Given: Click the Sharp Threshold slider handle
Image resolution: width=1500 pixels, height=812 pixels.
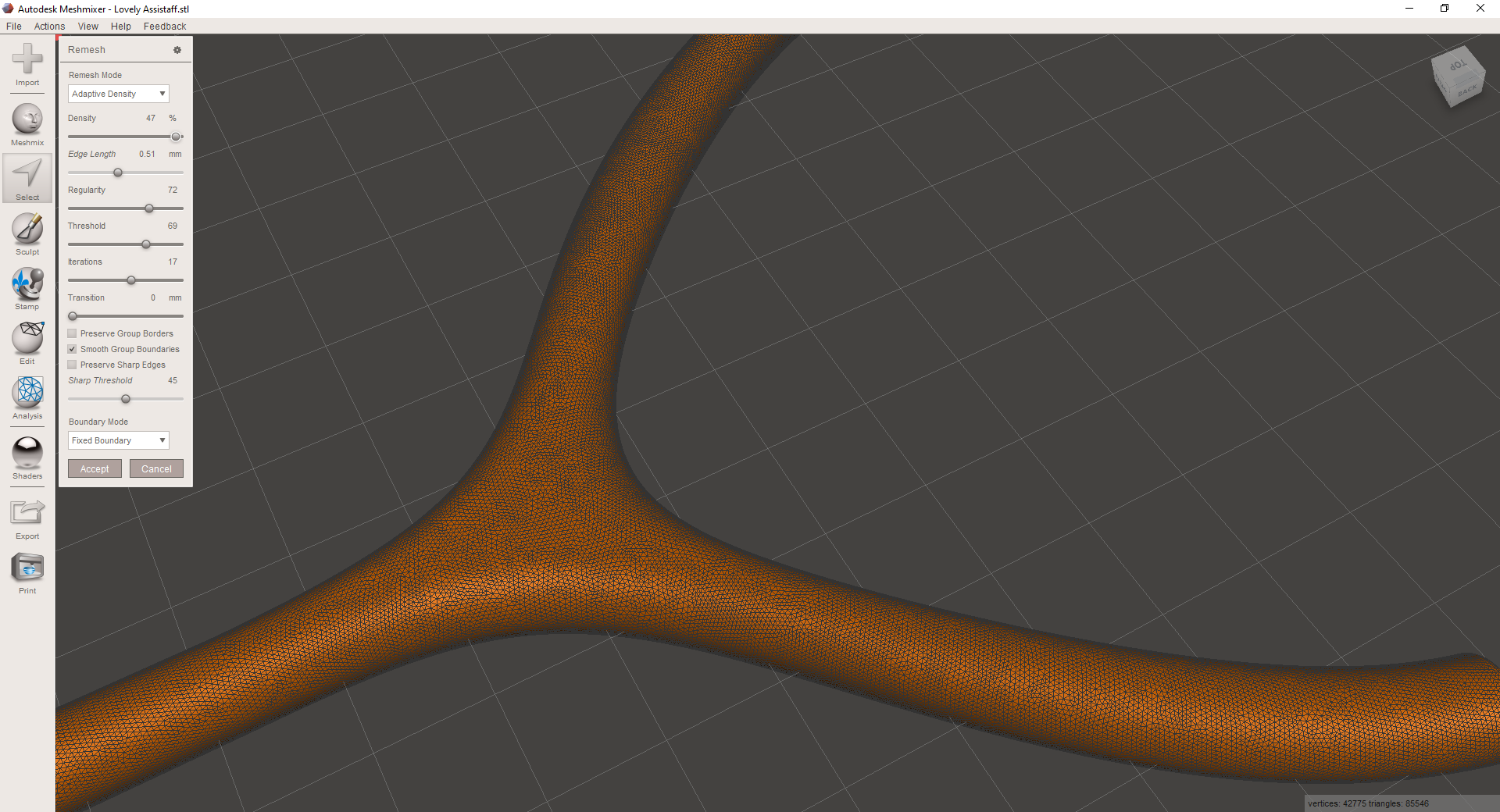Looking at the screenshot, I should 126,399.
